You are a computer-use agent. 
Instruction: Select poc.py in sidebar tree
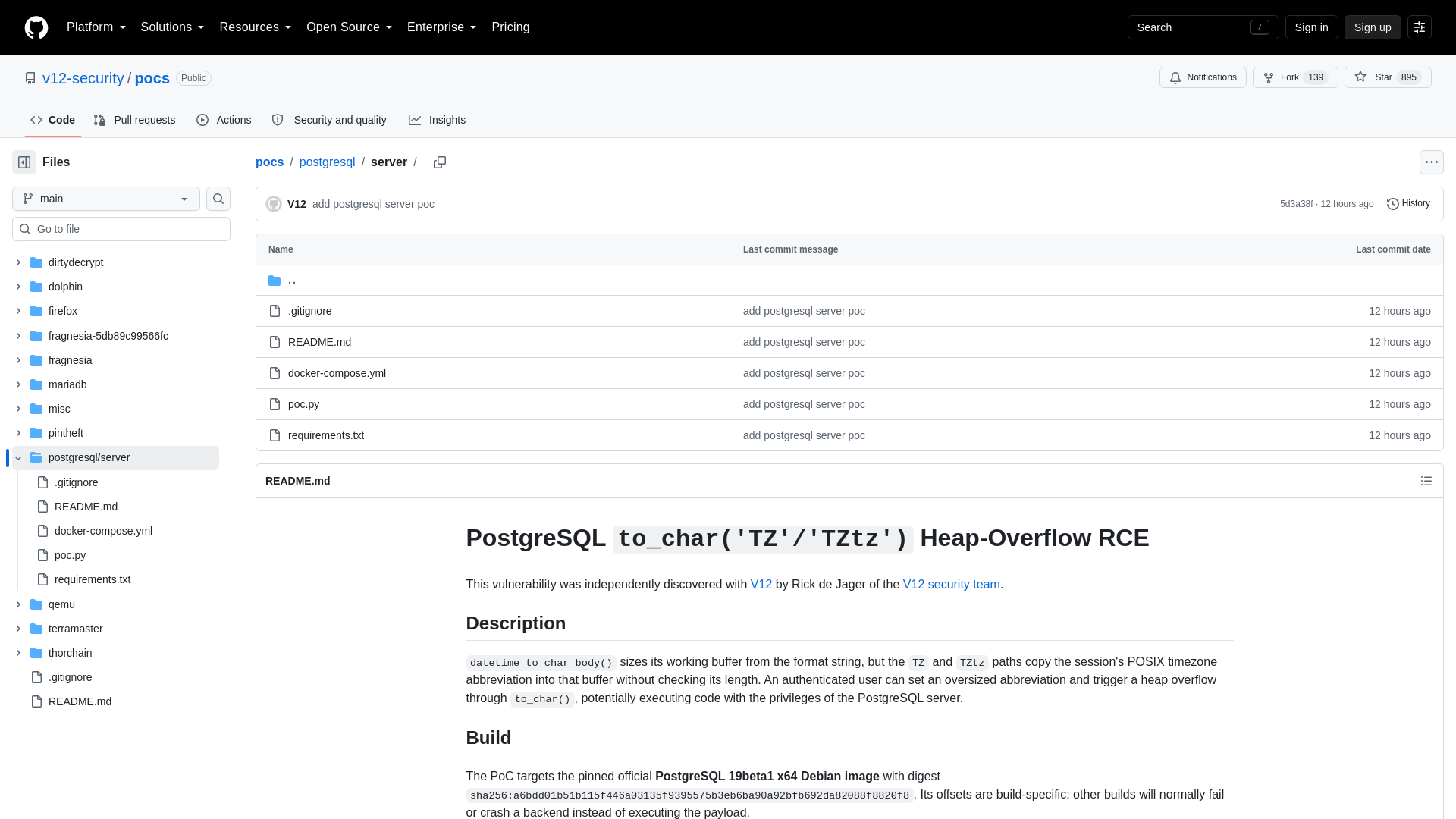point(70,555)
